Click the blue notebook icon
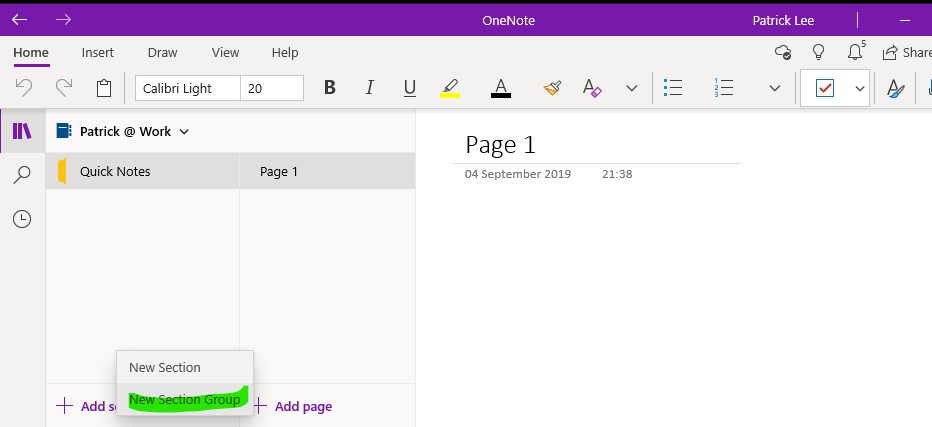The image size is (932, 427). point(64,131)
